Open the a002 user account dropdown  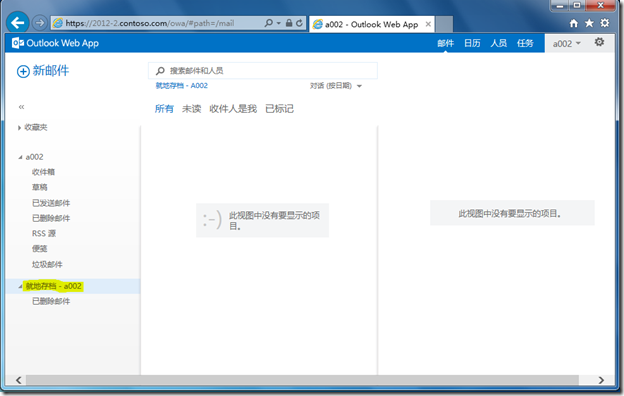pos(567,43)
